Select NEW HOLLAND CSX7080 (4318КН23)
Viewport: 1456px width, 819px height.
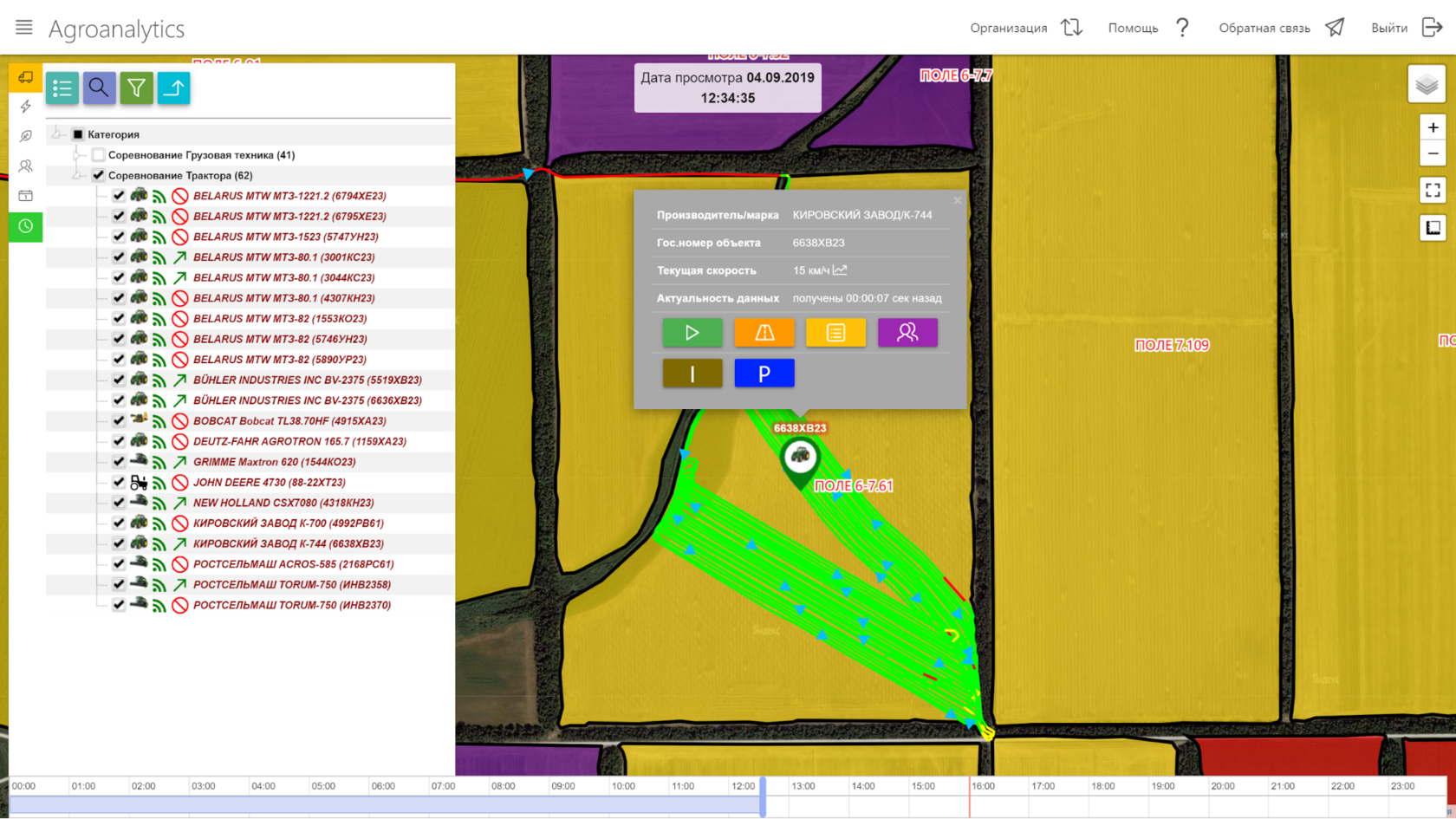283,503
